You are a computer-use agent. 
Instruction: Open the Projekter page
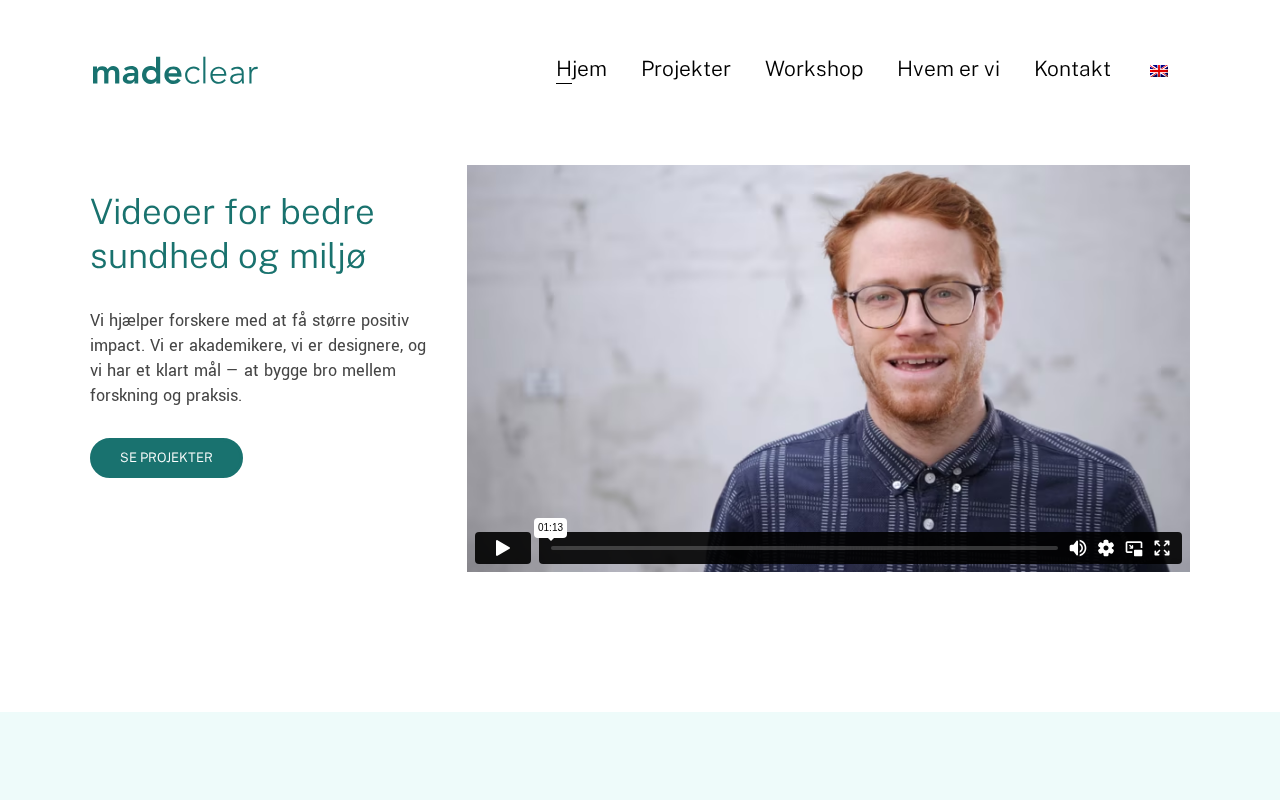pos(686,69)
